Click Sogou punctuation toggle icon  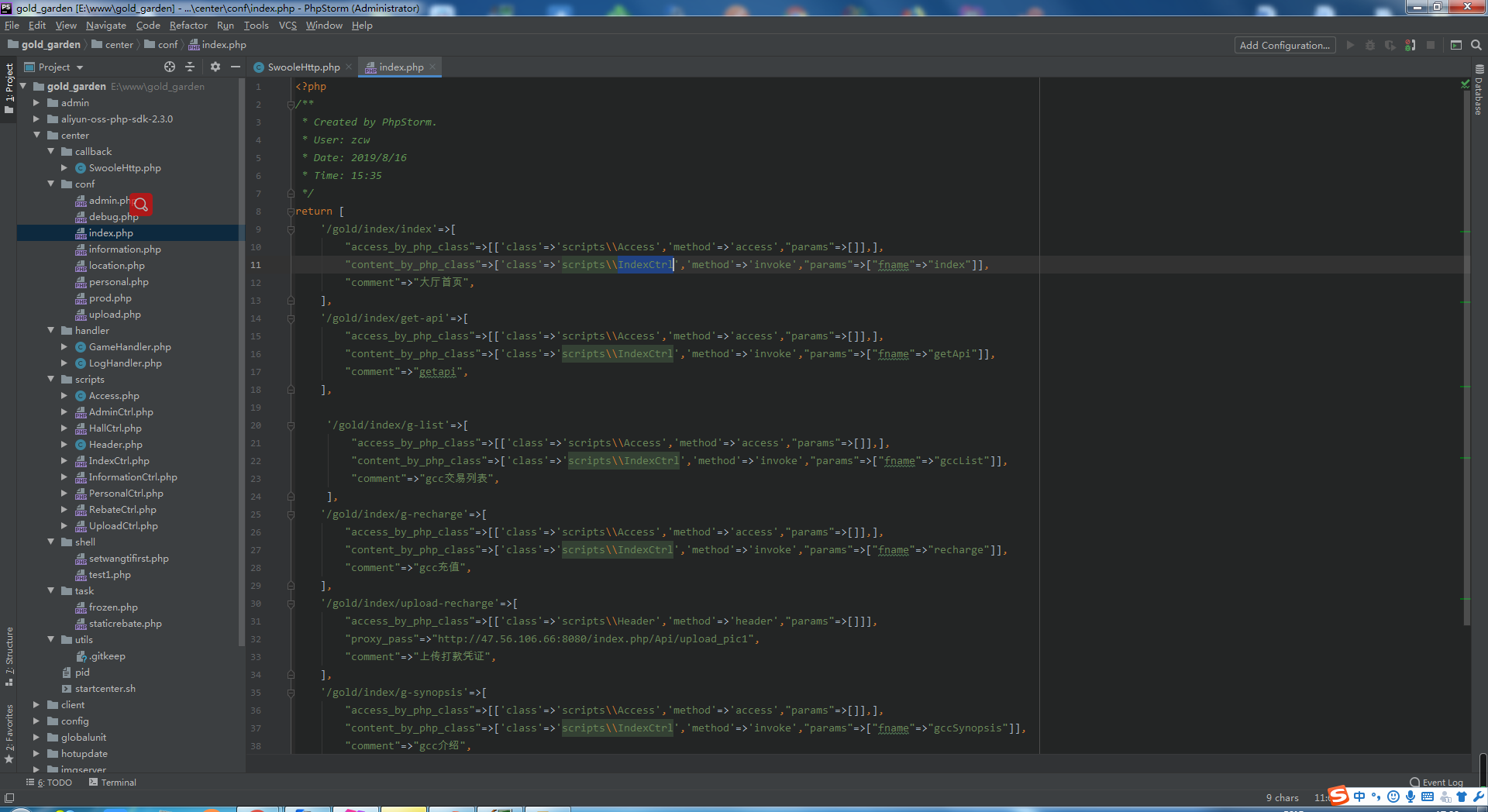pos(1376,797)
